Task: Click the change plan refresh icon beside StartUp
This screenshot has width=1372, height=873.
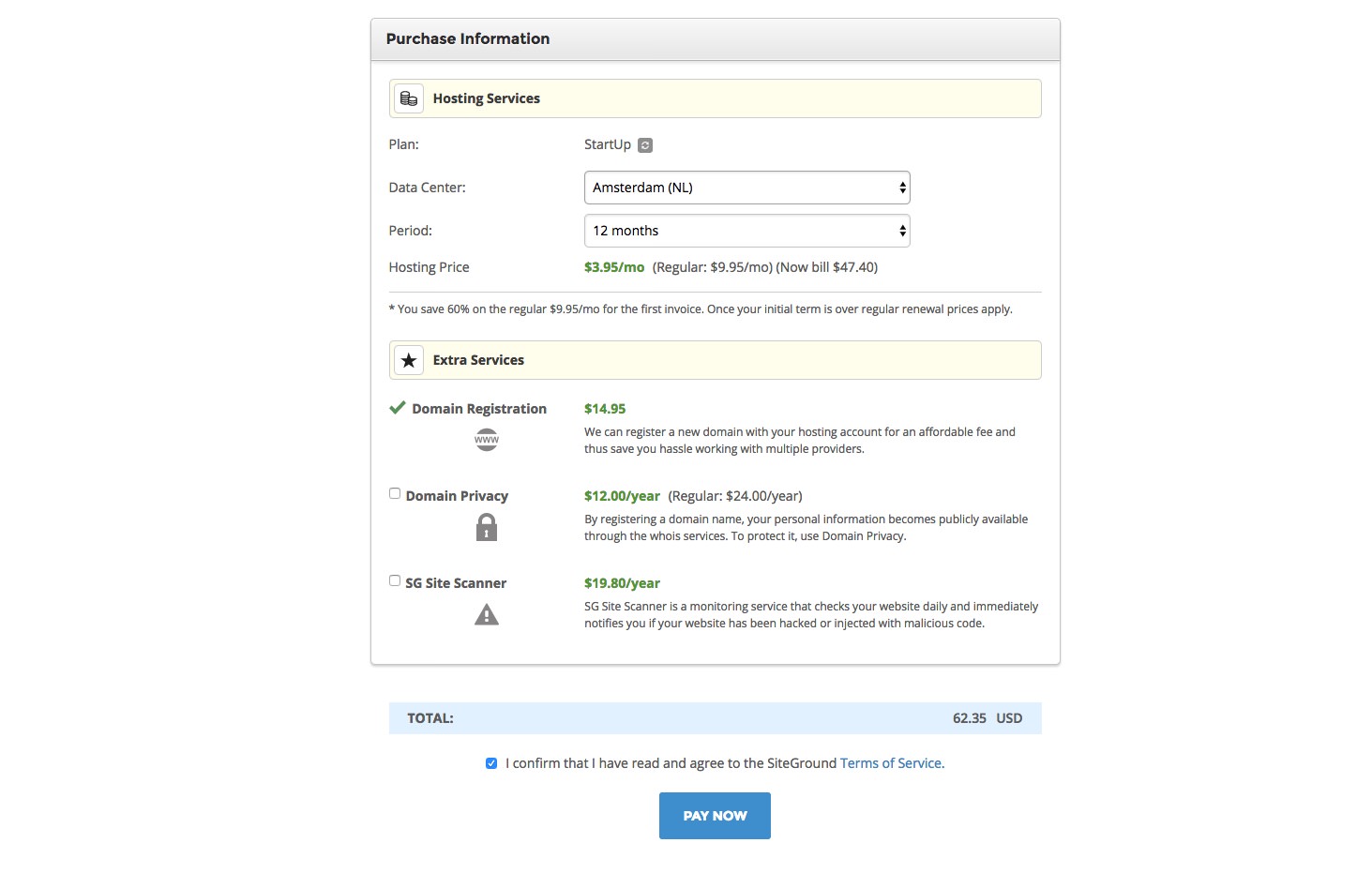Action: click(645, 145)
